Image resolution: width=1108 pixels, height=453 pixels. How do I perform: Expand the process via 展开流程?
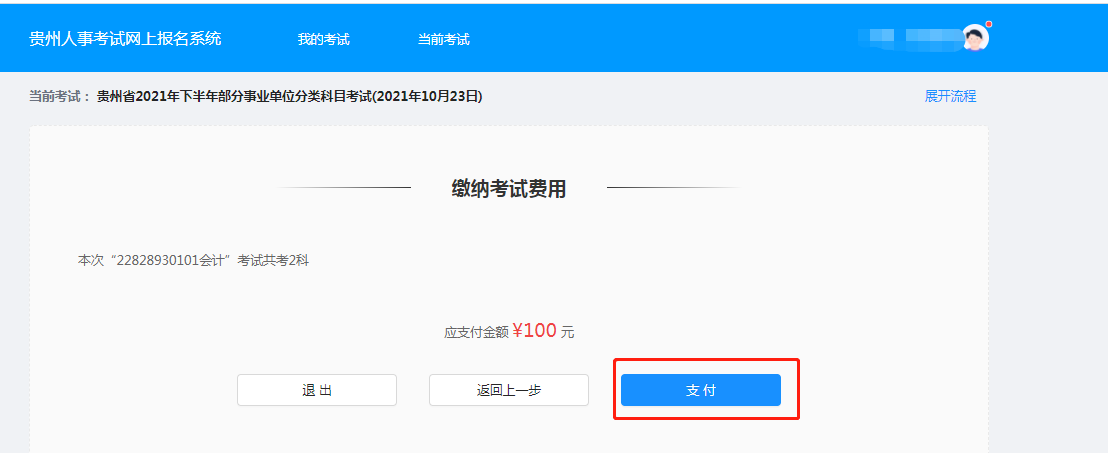point(950,96)
